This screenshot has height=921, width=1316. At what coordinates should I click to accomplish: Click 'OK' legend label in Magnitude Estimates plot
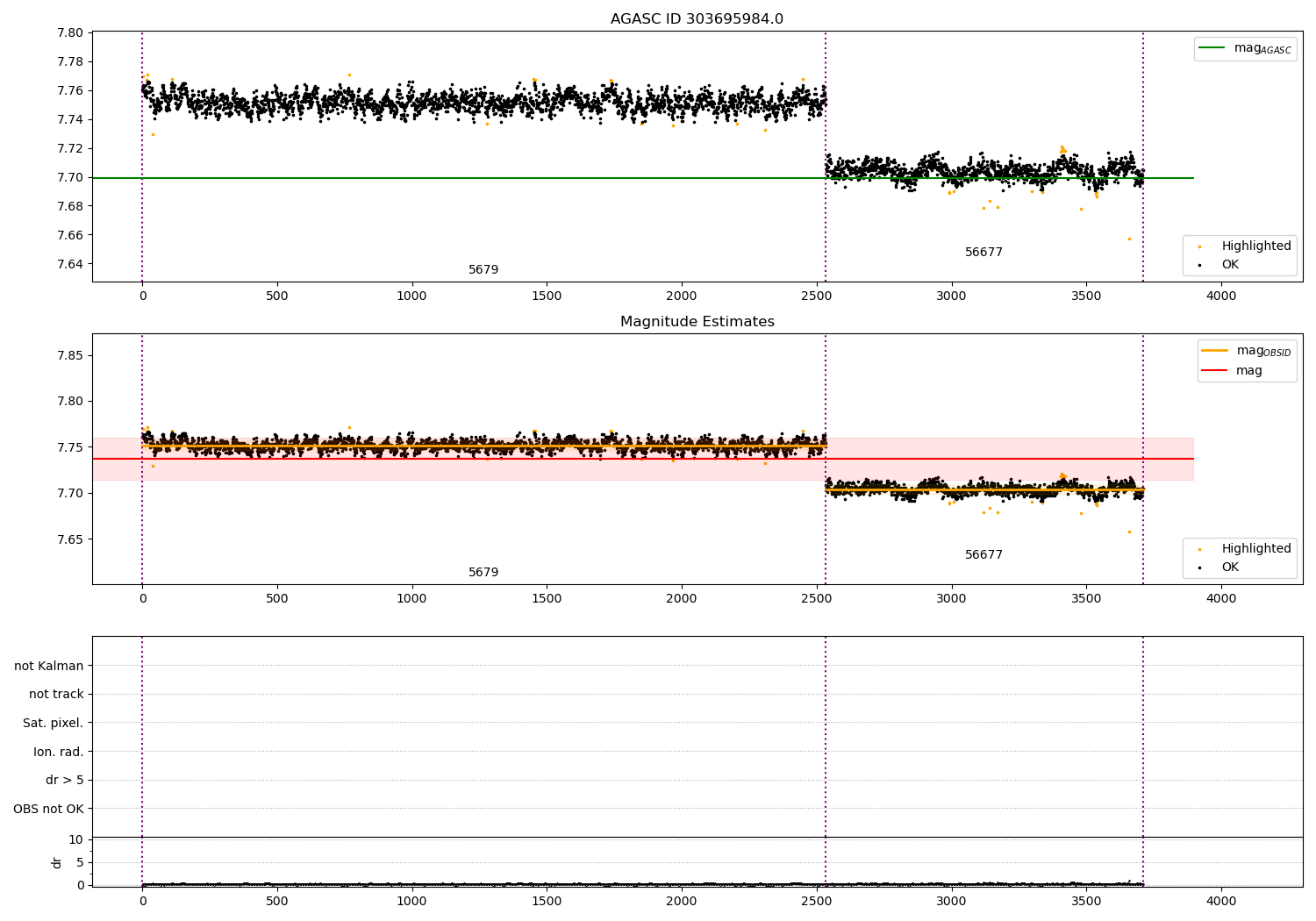[x=1230, y=567]
